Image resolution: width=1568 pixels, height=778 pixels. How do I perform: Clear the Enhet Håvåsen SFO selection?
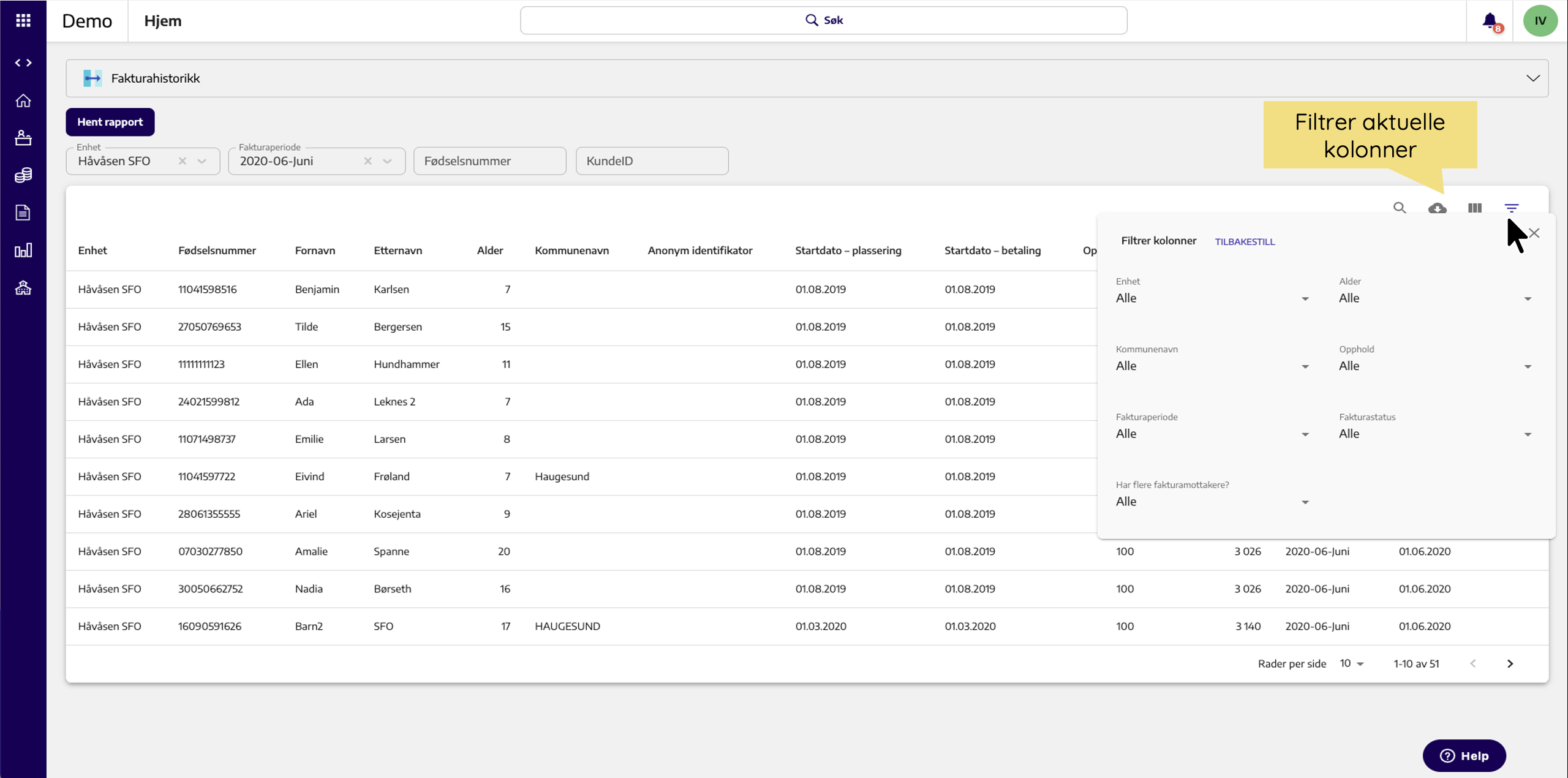[183, 161]
